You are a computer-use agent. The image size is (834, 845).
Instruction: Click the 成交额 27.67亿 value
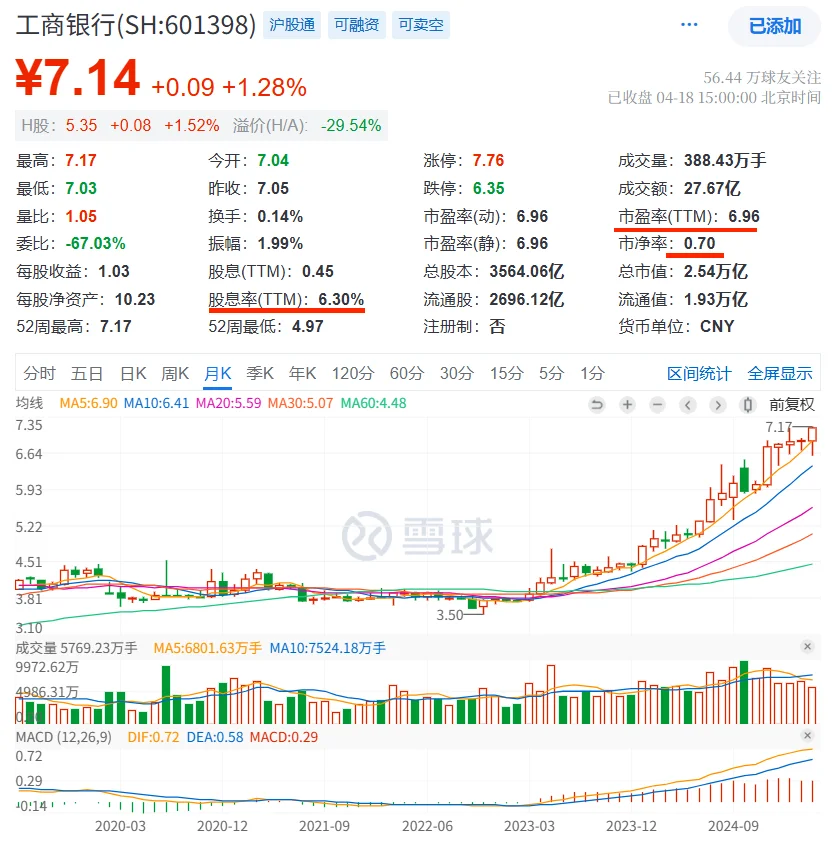[x=712, y=188]
